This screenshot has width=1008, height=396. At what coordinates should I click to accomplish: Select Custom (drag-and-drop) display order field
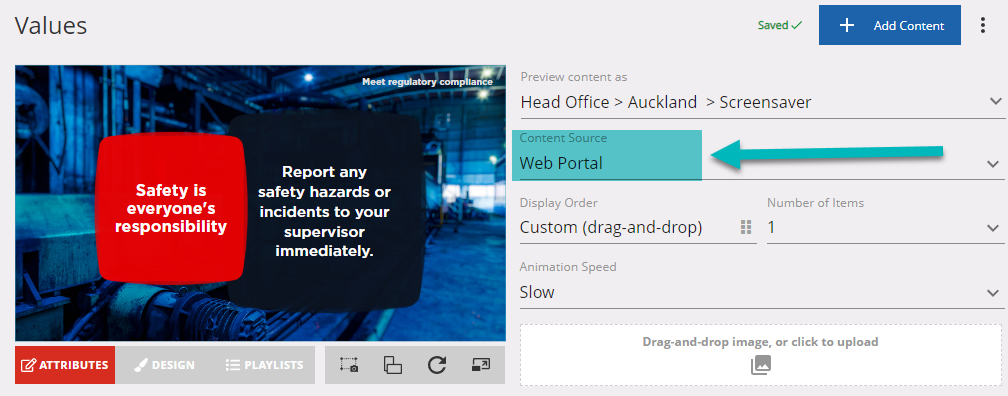coord(638,228)
